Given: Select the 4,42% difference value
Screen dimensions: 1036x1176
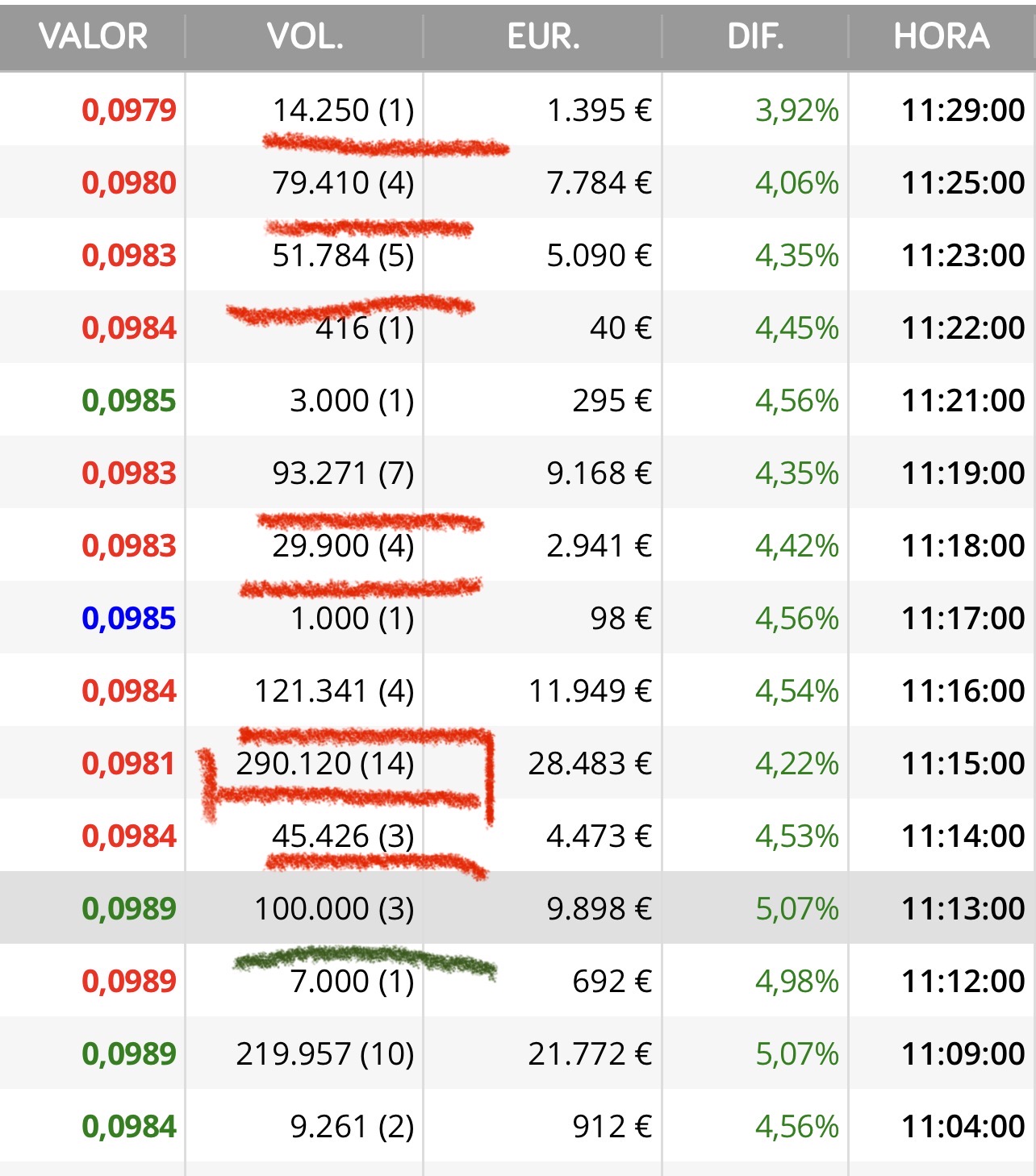Looking at the screenshot, I should (x=797, y=545).
